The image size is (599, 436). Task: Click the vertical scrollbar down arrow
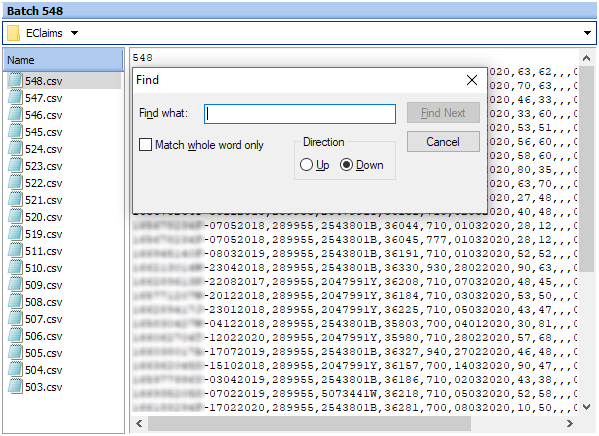pyautogui.click(x=586, y=407)
